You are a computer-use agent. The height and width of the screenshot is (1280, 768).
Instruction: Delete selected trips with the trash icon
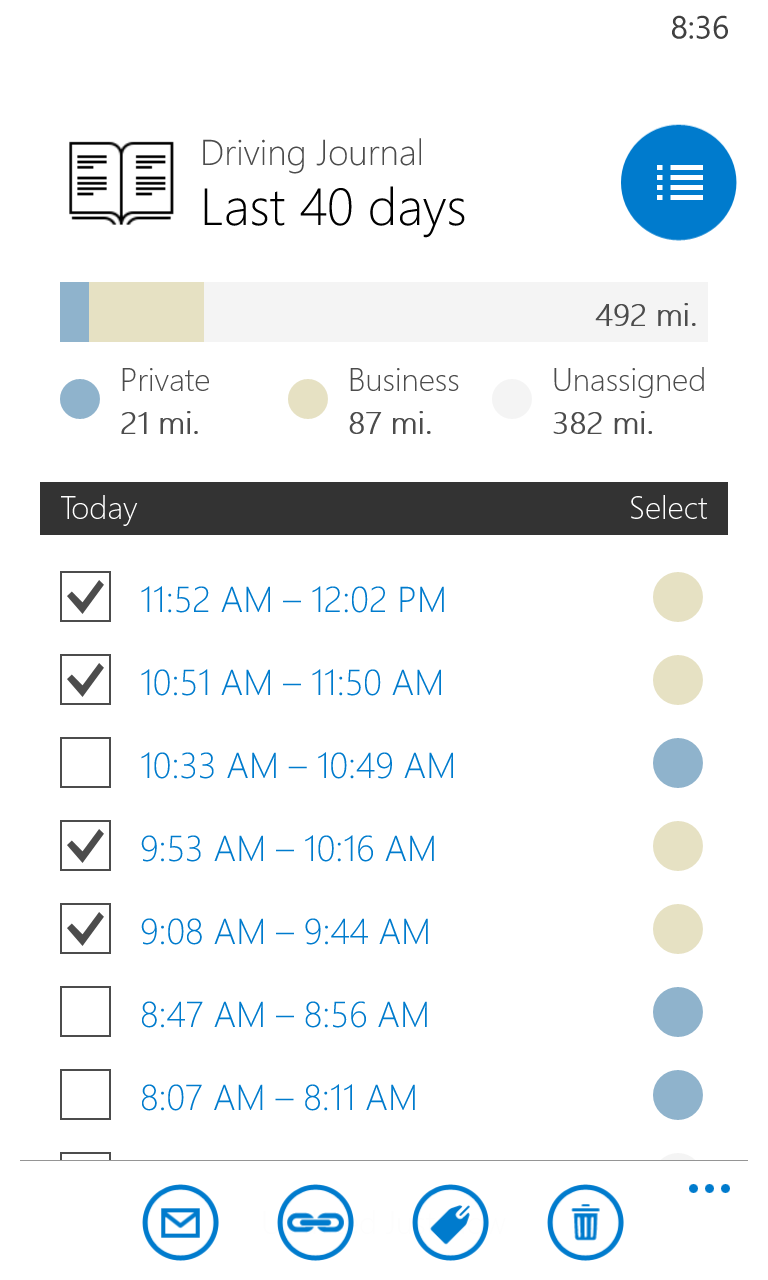coord(585,1222)
